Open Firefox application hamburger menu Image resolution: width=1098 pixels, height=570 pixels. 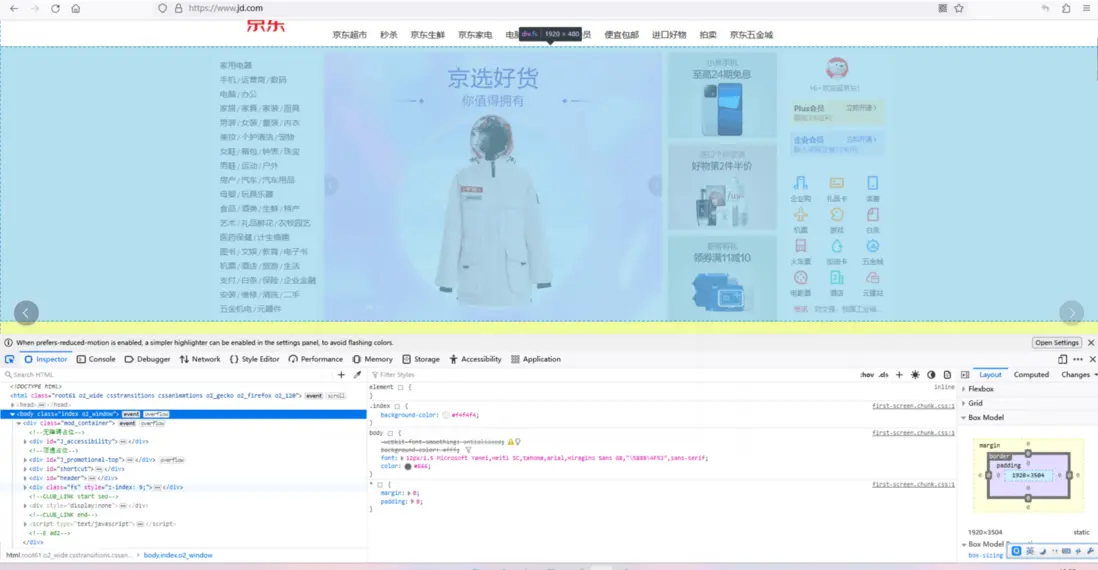[1086, 8]
